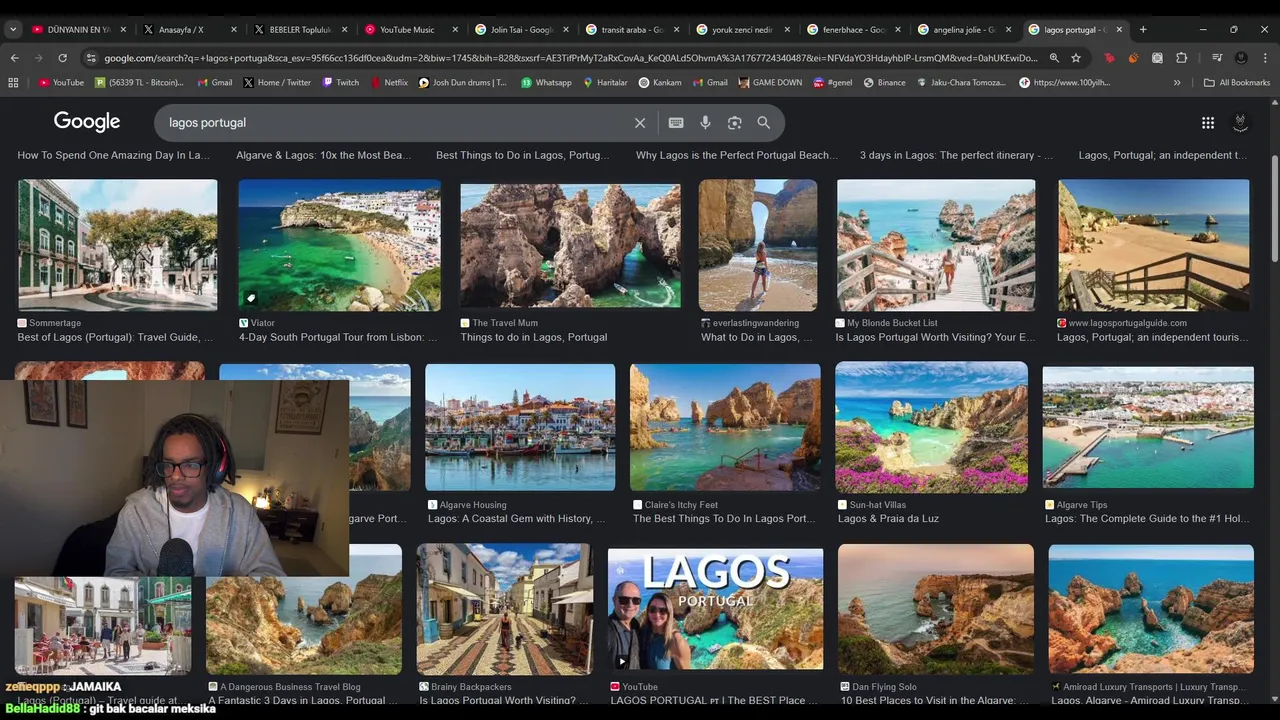Viewport: 1280px width, 720px height.
Task: Start voice search with the microphone icon
Action: coord(705,123)
